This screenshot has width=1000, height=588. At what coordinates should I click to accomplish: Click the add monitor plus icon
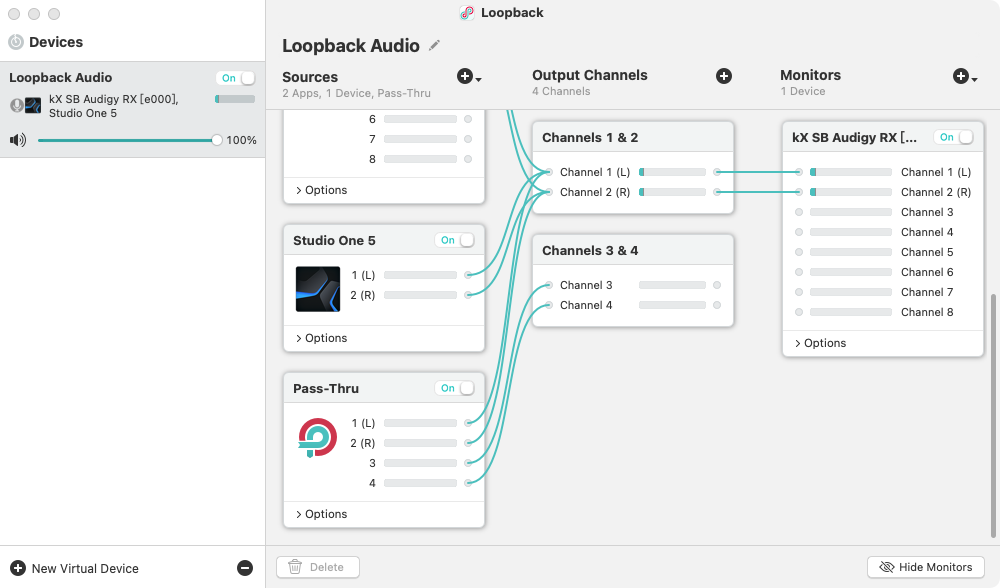(x=961, y=77)
